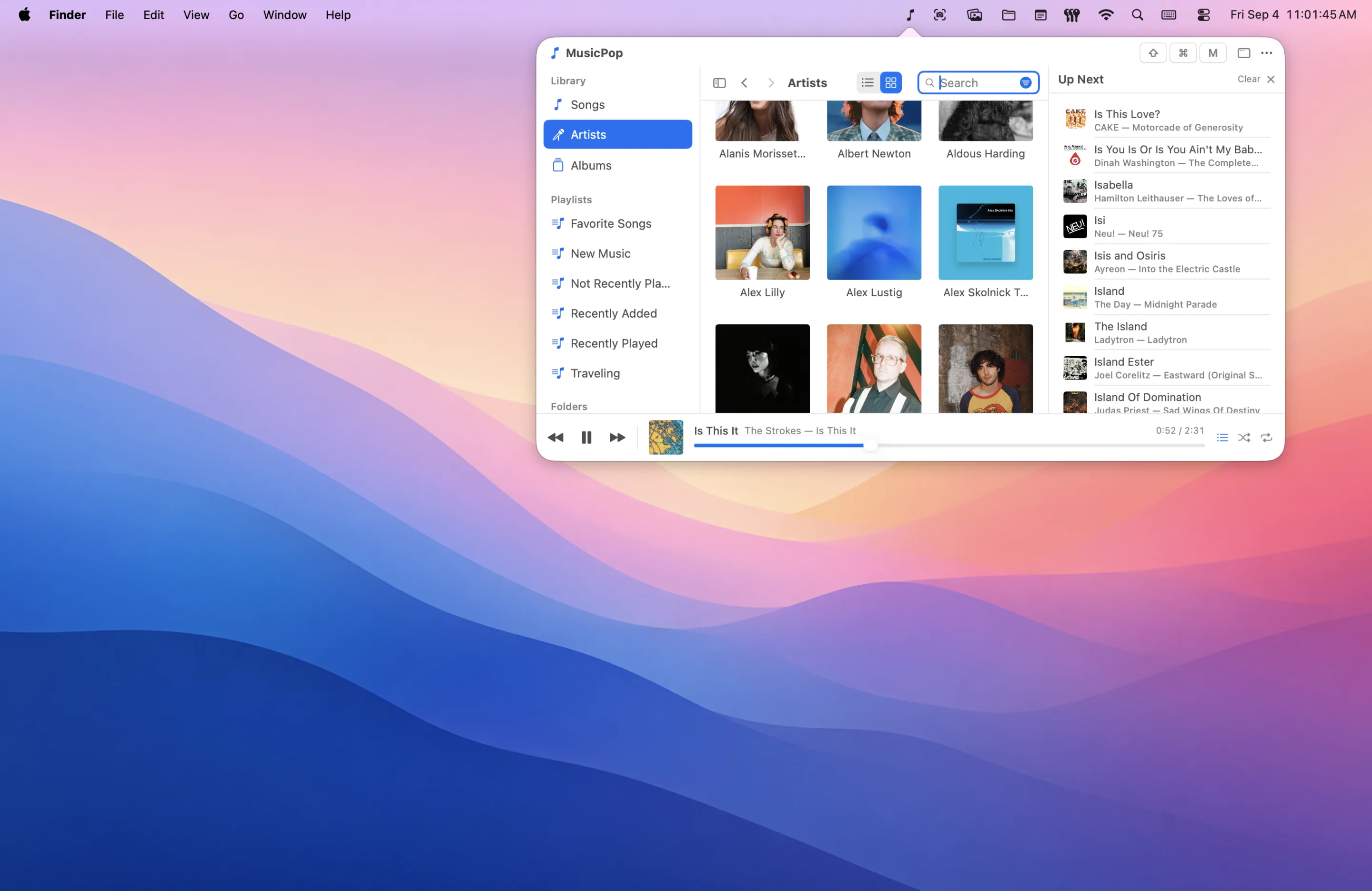Open the Window menu

[285, 15]
